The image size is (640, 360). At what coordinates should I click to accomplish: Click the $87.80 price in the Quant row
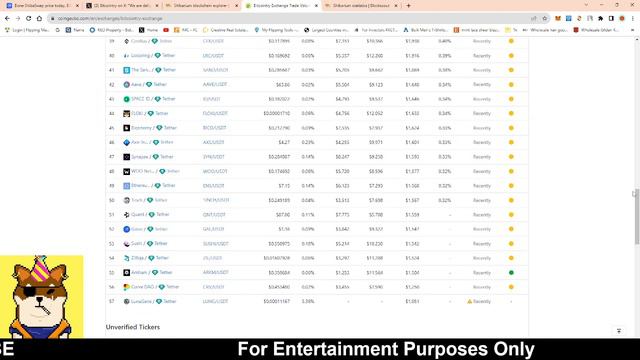(283, 215)
